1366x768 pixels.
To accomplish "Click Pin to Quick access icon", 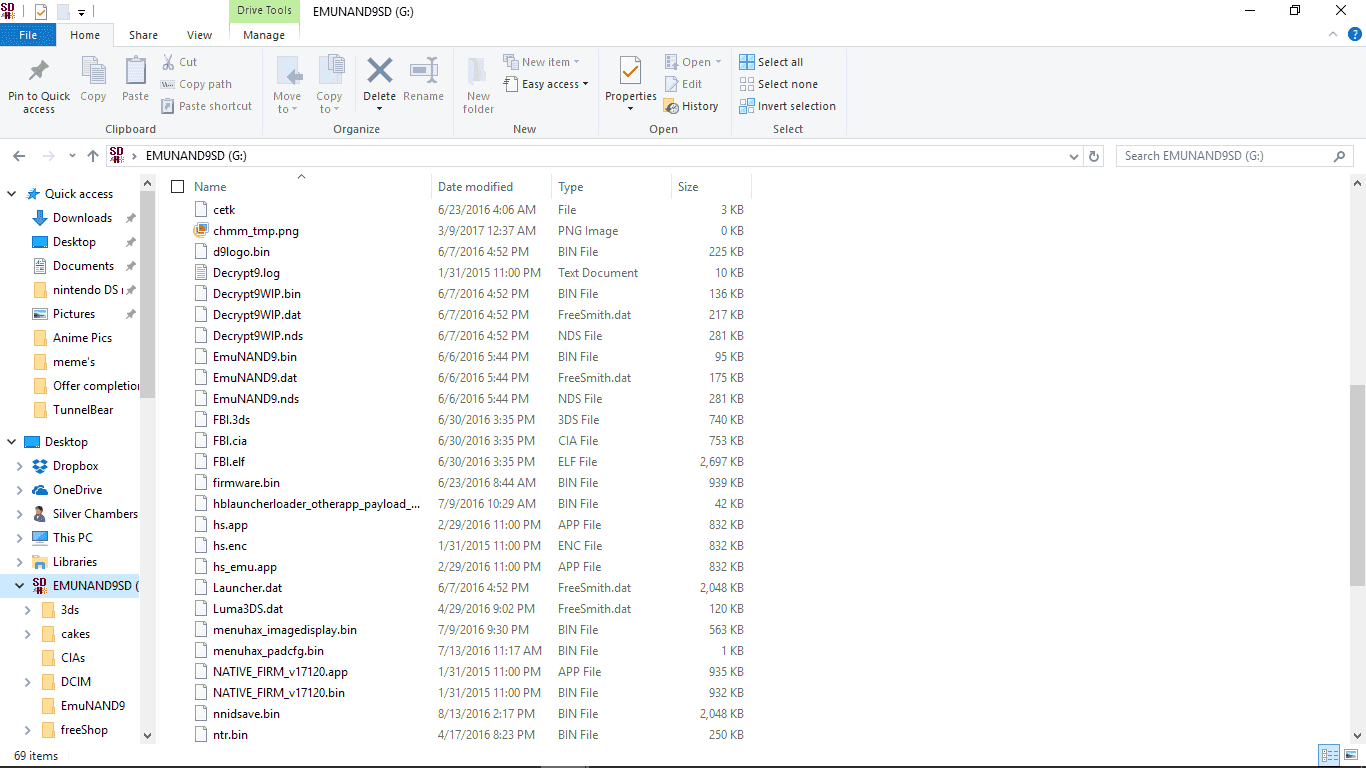I will click(39, 72).
